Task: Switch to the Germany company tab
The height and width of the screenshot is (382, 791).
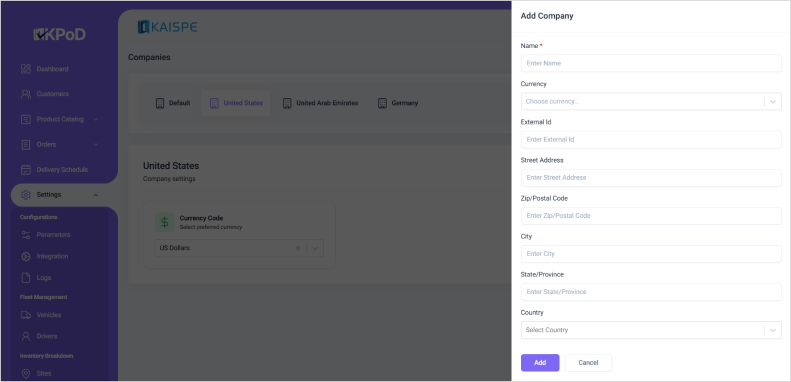Action: coord(398,103)
